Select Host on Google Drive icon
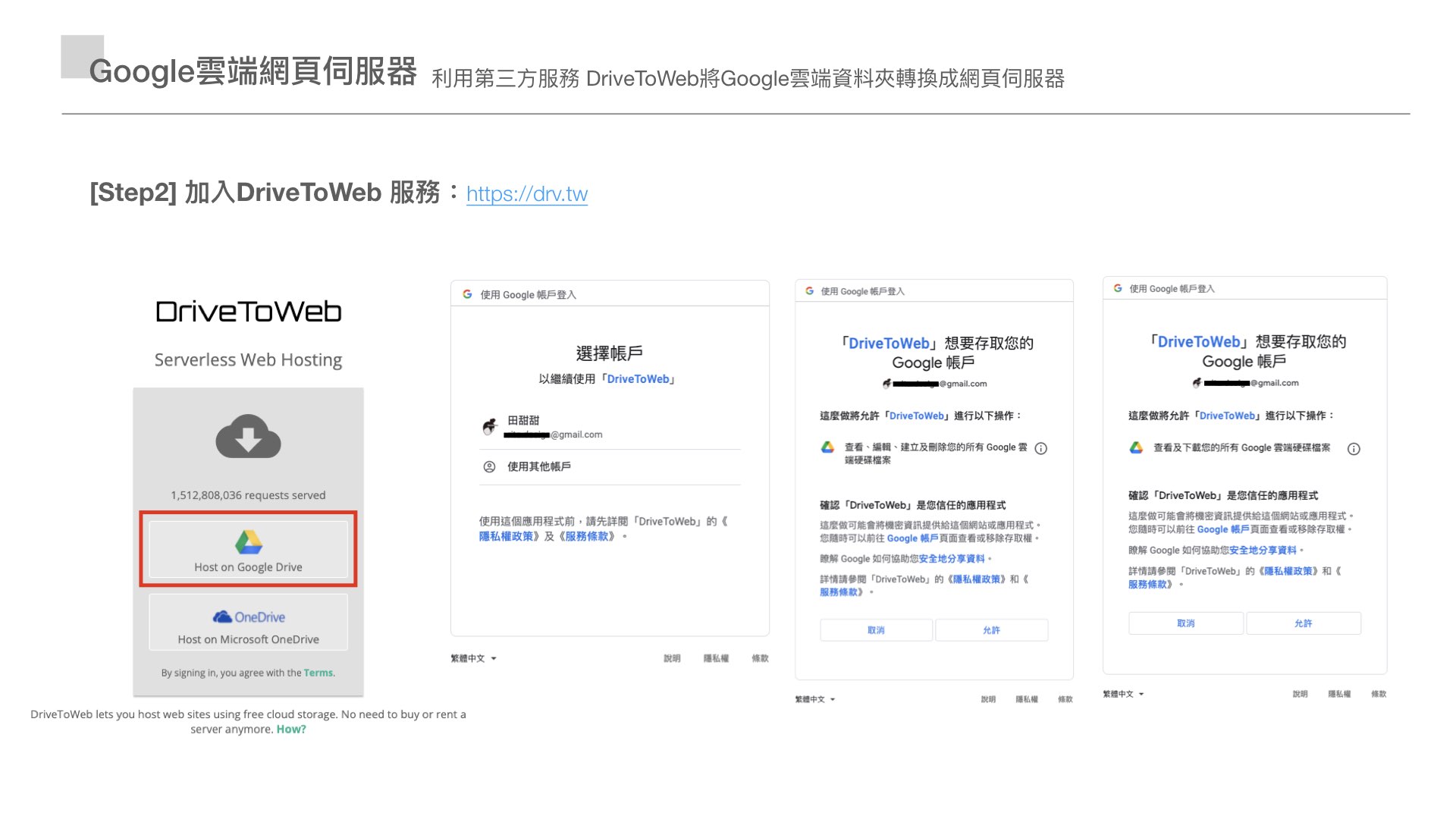 pos(248,538)
